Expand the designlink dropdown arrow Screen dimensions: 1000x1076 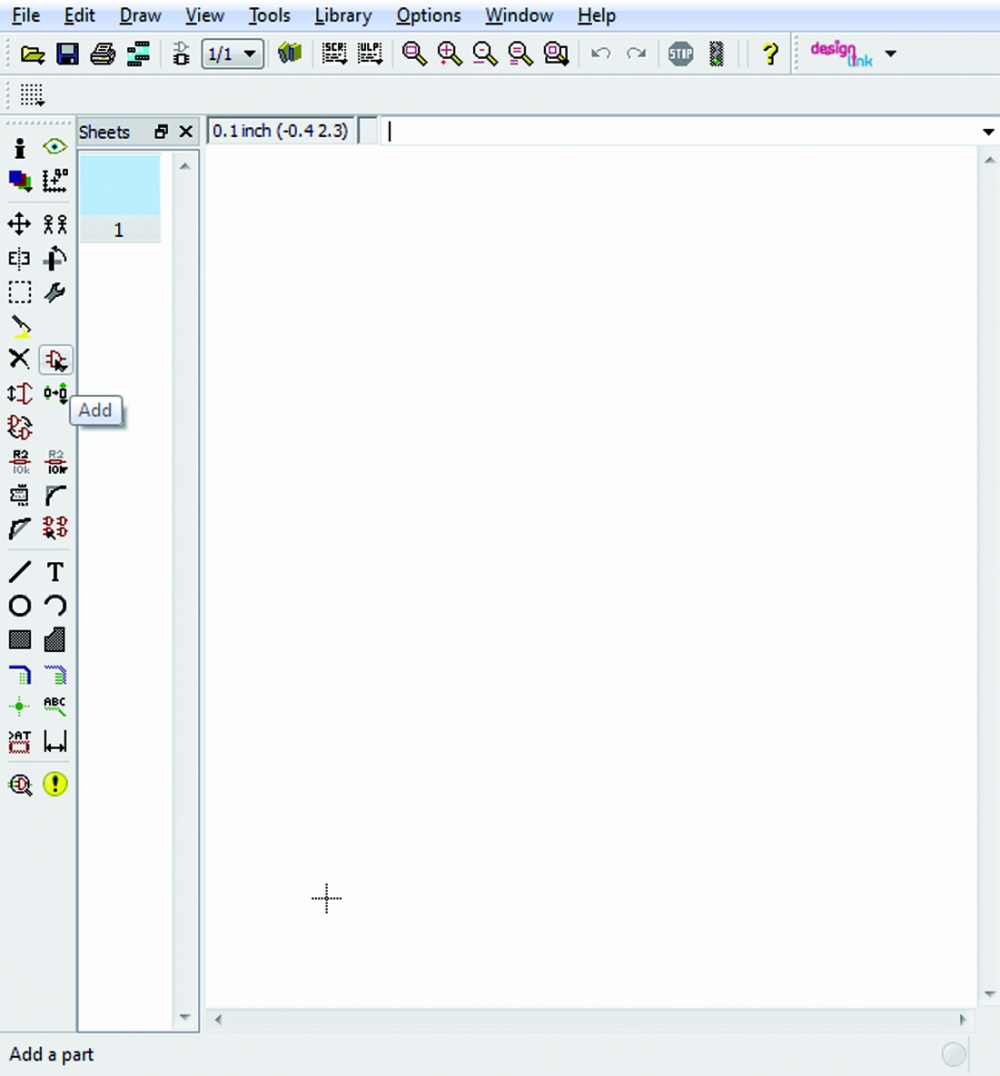(890, 54)
